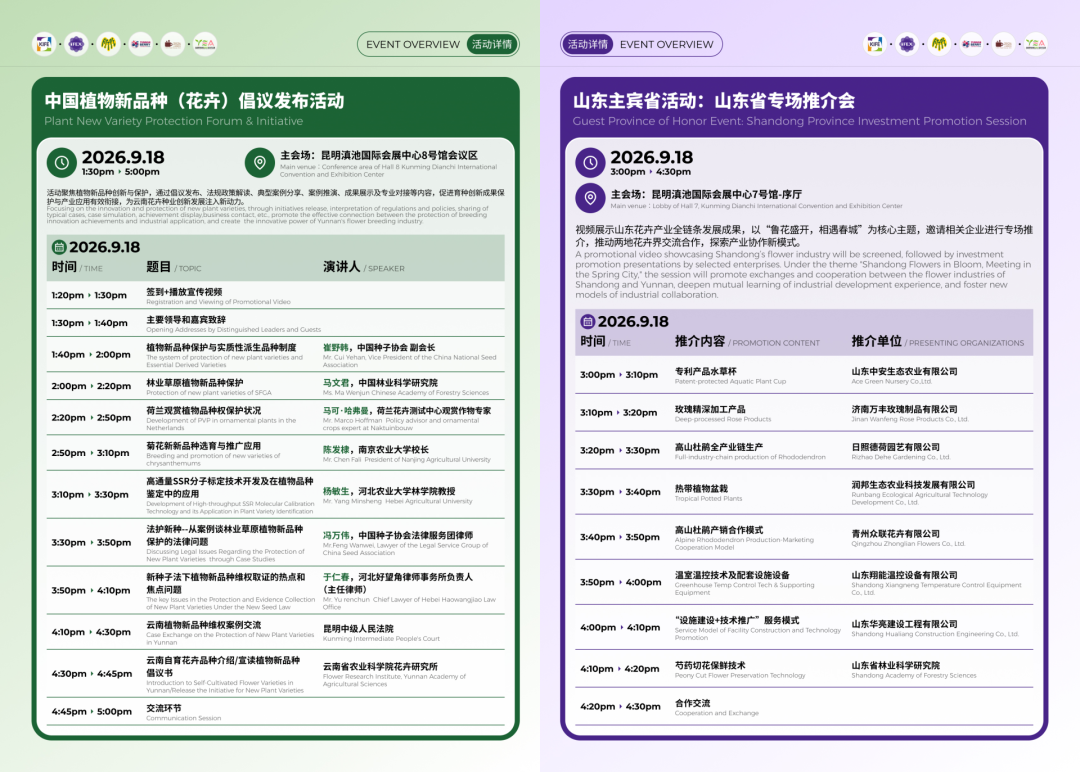
Task: Click the topic 签到+播放宣传视频
Action: click(x=184, y=292)
